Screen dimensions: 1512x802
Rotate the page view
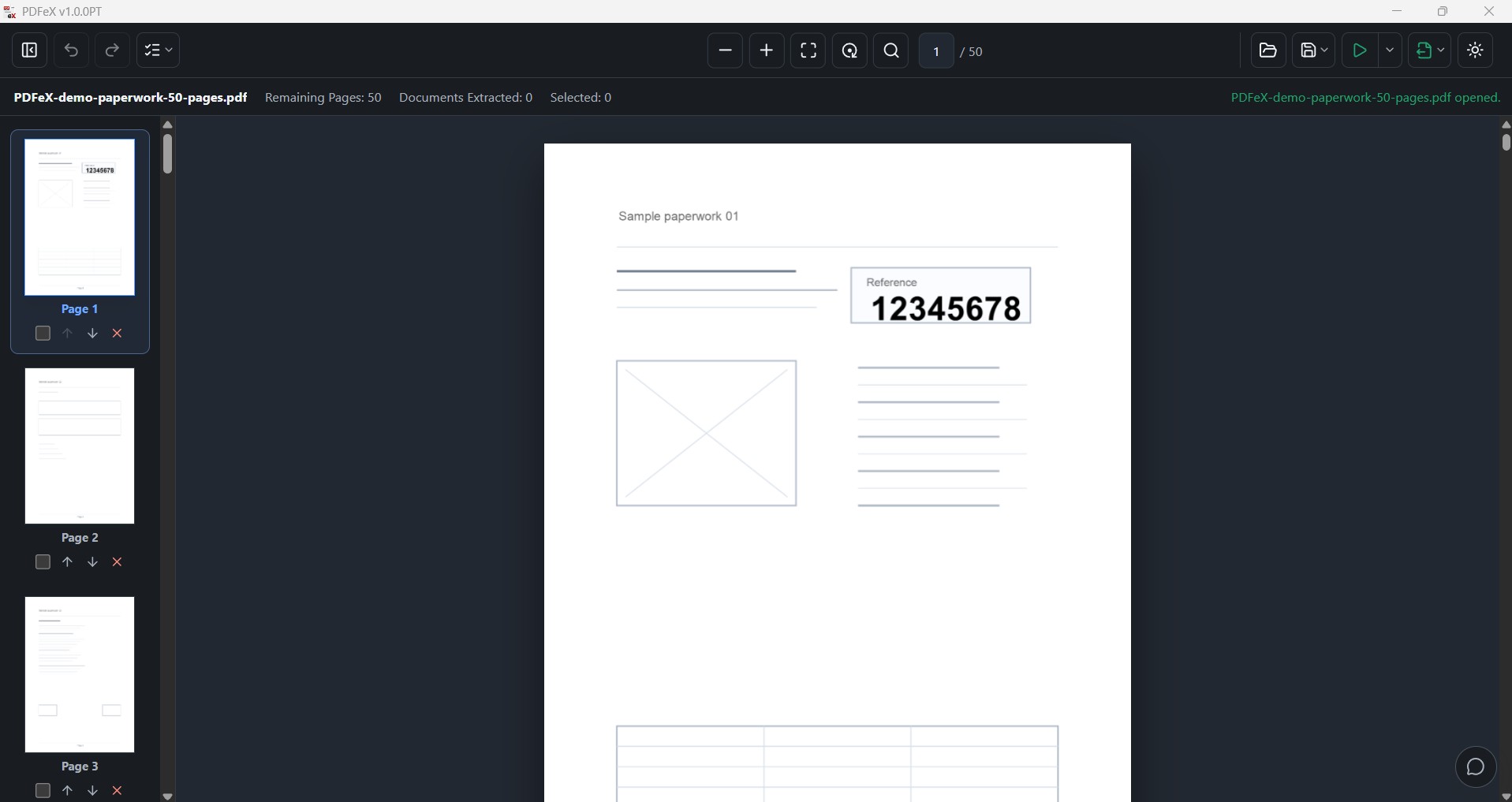coord(850,50)
